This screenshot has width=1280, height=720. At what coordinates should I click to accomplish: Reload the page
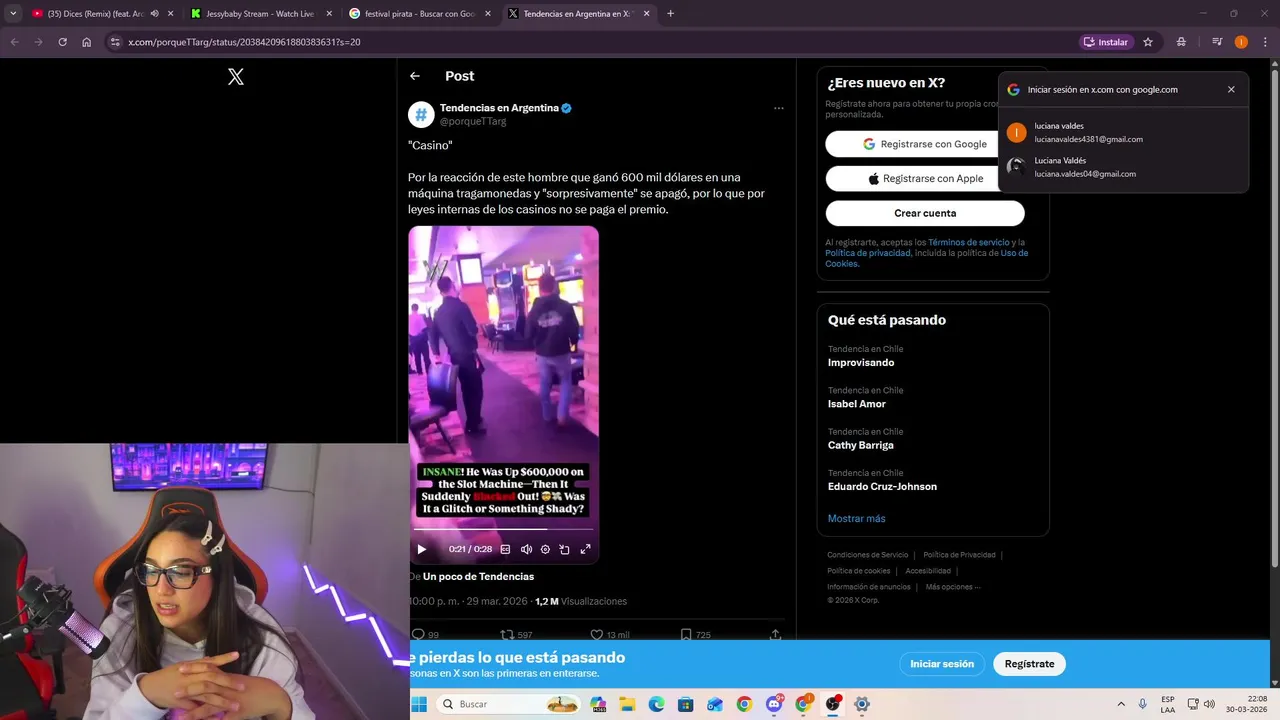pos(62,42)
